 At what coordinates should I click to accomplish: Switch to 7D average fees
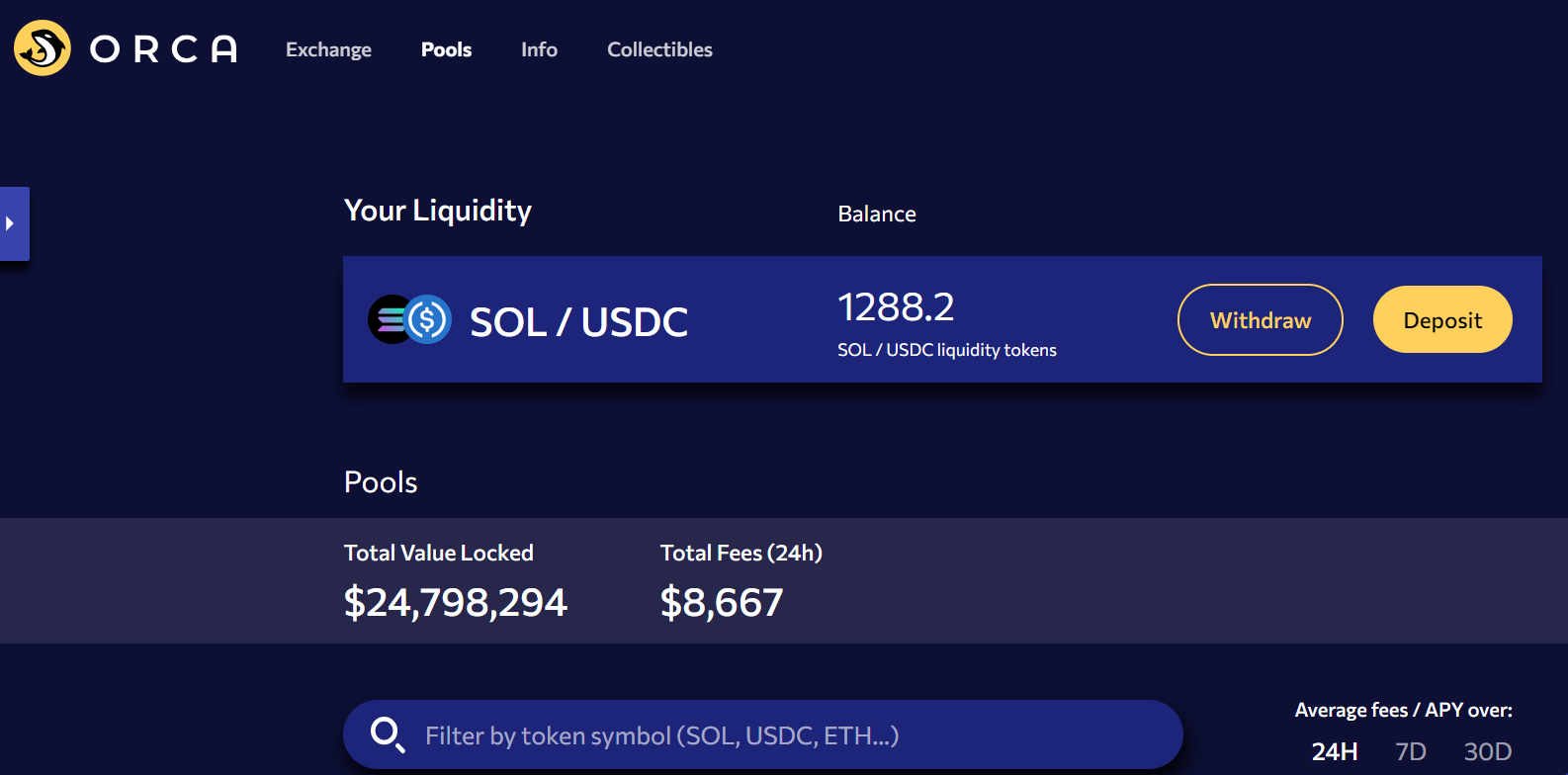1411,752
